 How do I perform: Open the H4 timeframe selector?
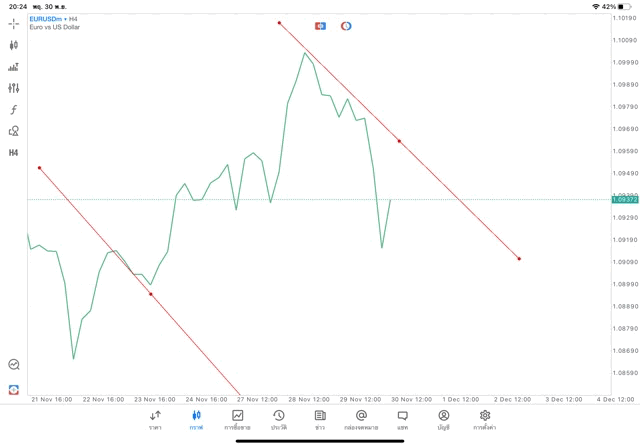click(14, 153)
